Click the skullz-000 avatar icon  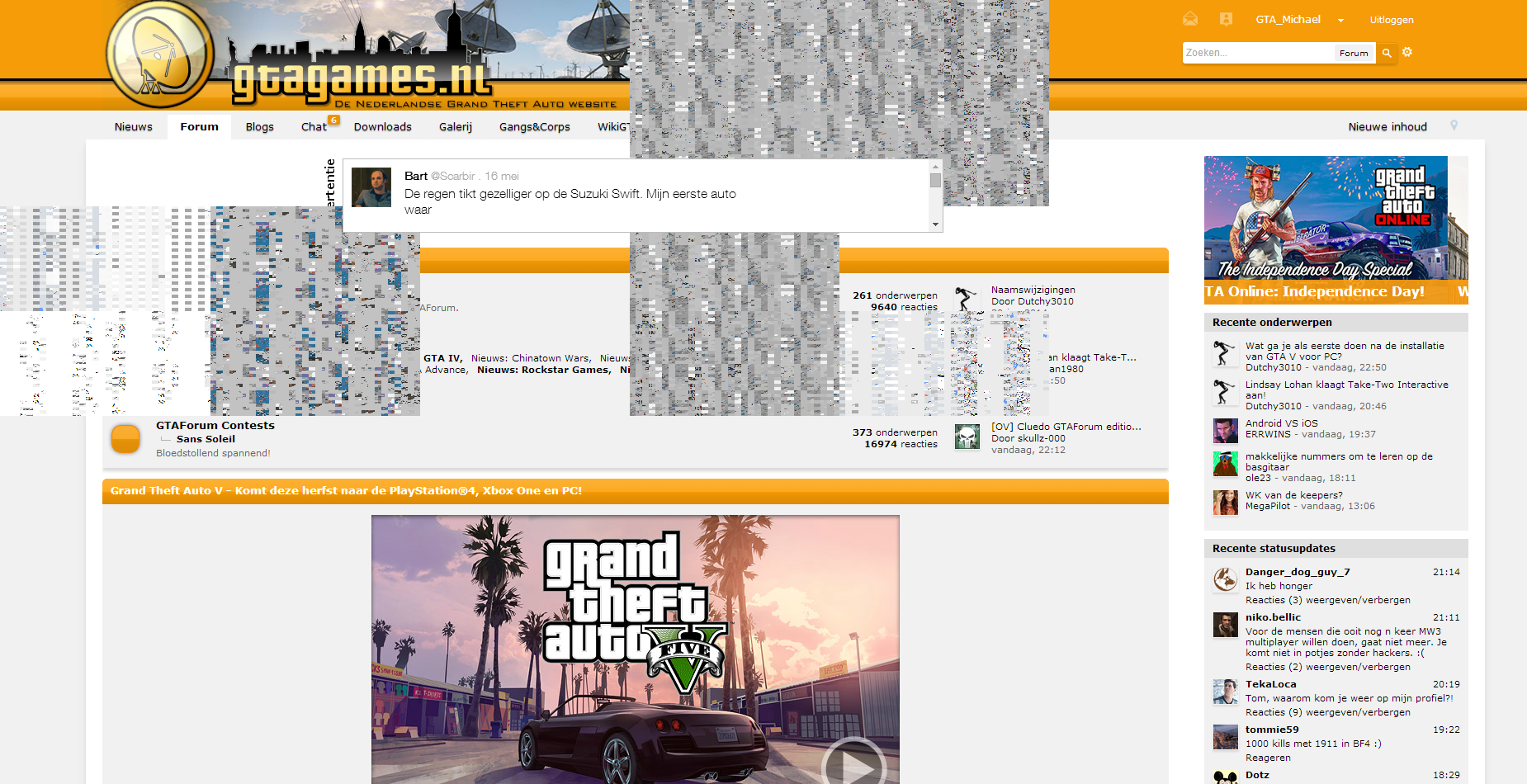tap(967, 437)
